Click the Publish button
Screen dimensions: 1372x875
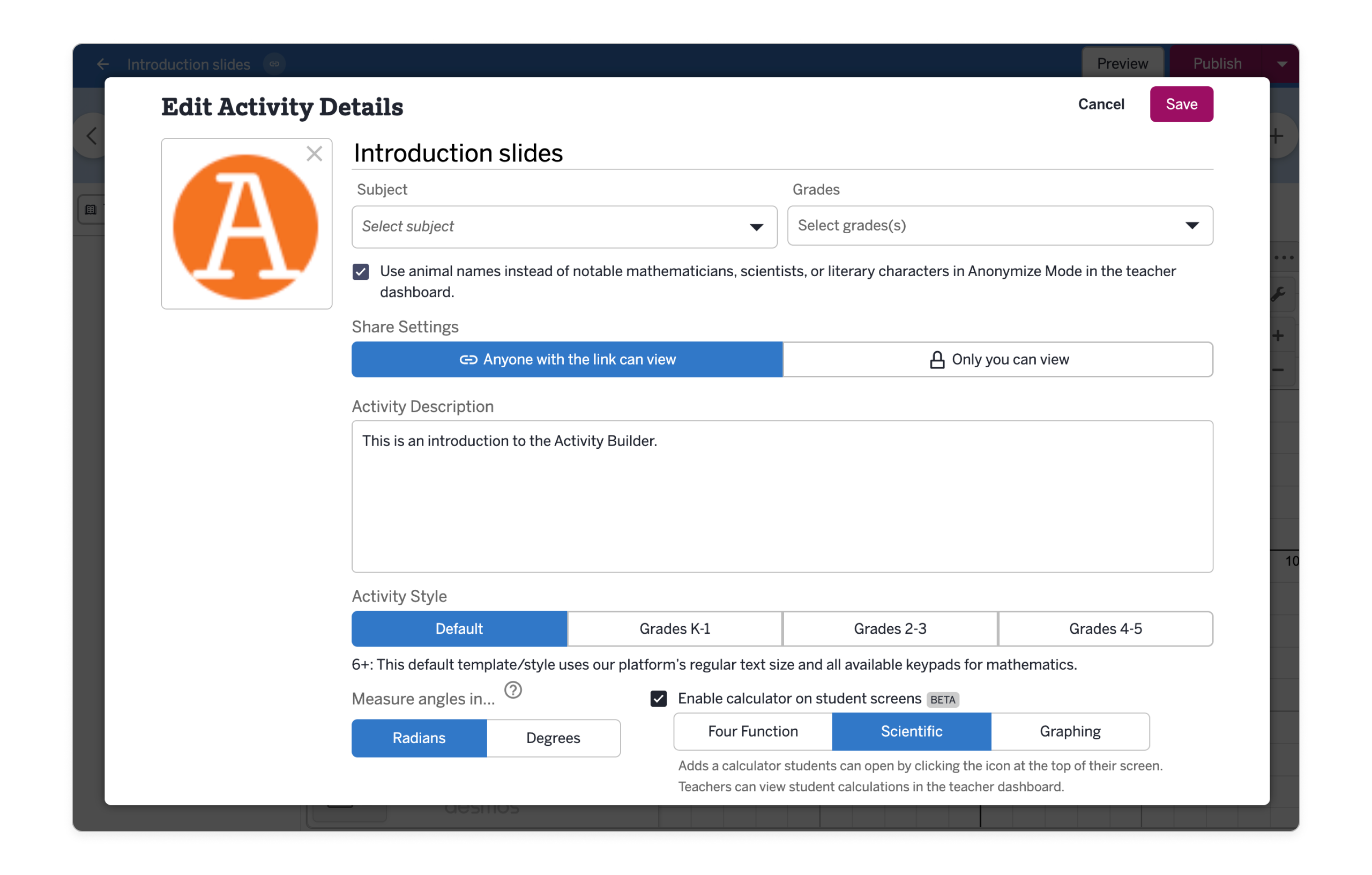click(x=1217, y=63)
